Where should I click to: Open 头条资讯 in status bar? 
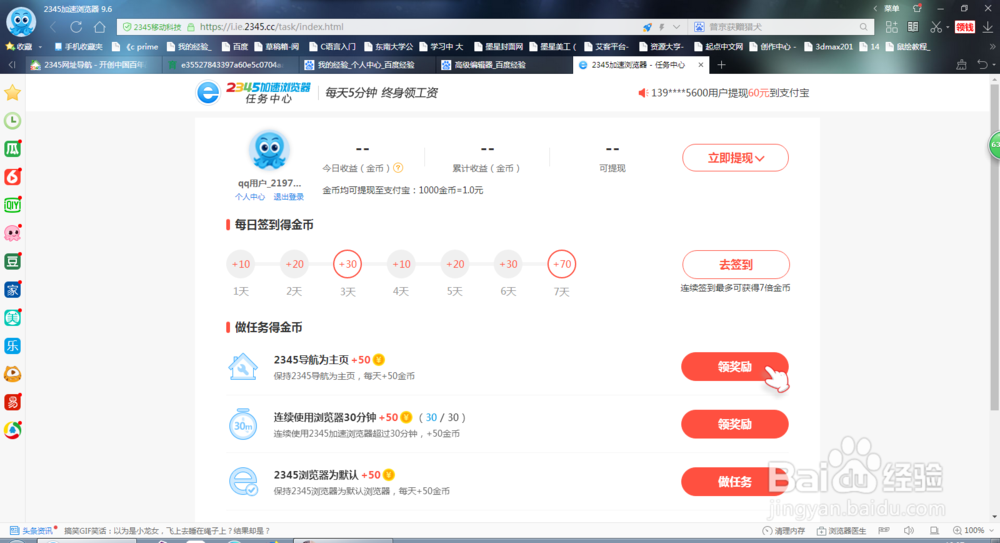31,530
